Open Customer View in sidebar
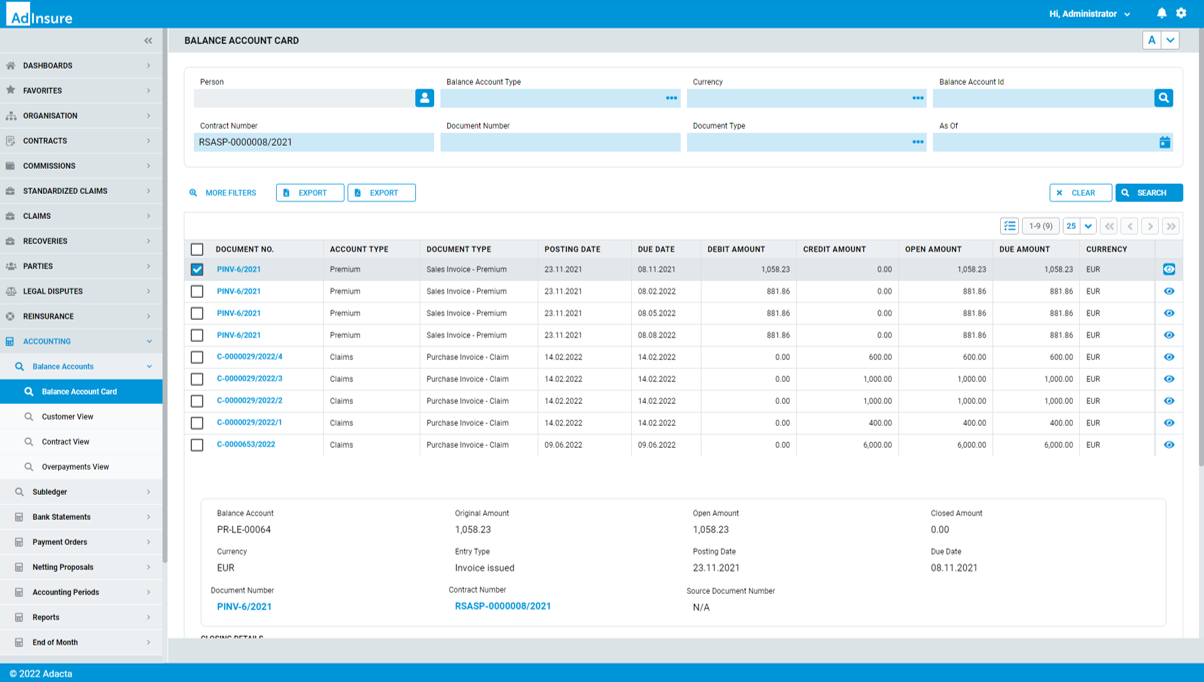 67,417
